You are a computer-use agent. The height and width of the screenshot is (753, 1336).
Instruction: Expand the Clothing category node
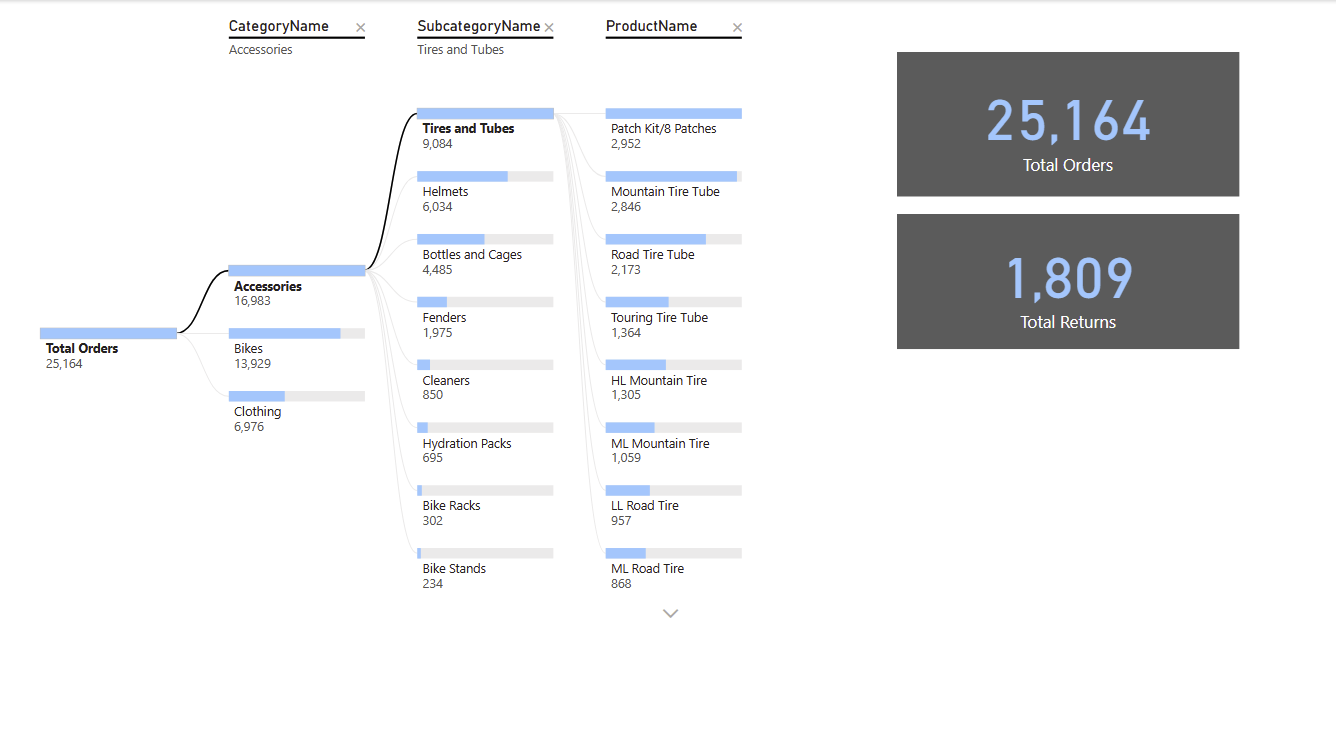[297, 412]
